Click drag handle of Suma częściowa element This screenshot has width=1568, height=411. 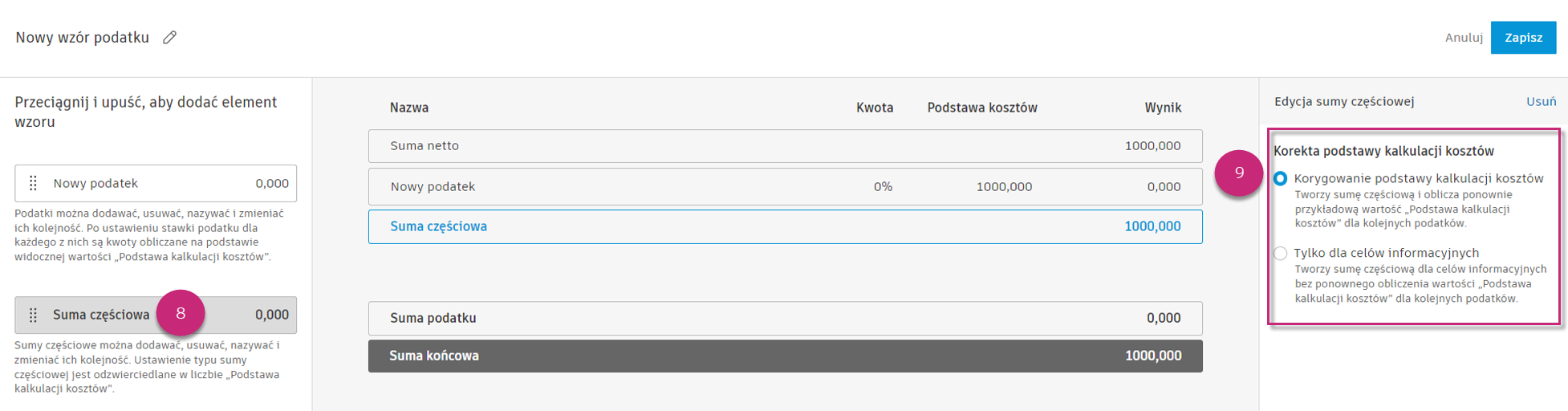click(x=33, y=315)
